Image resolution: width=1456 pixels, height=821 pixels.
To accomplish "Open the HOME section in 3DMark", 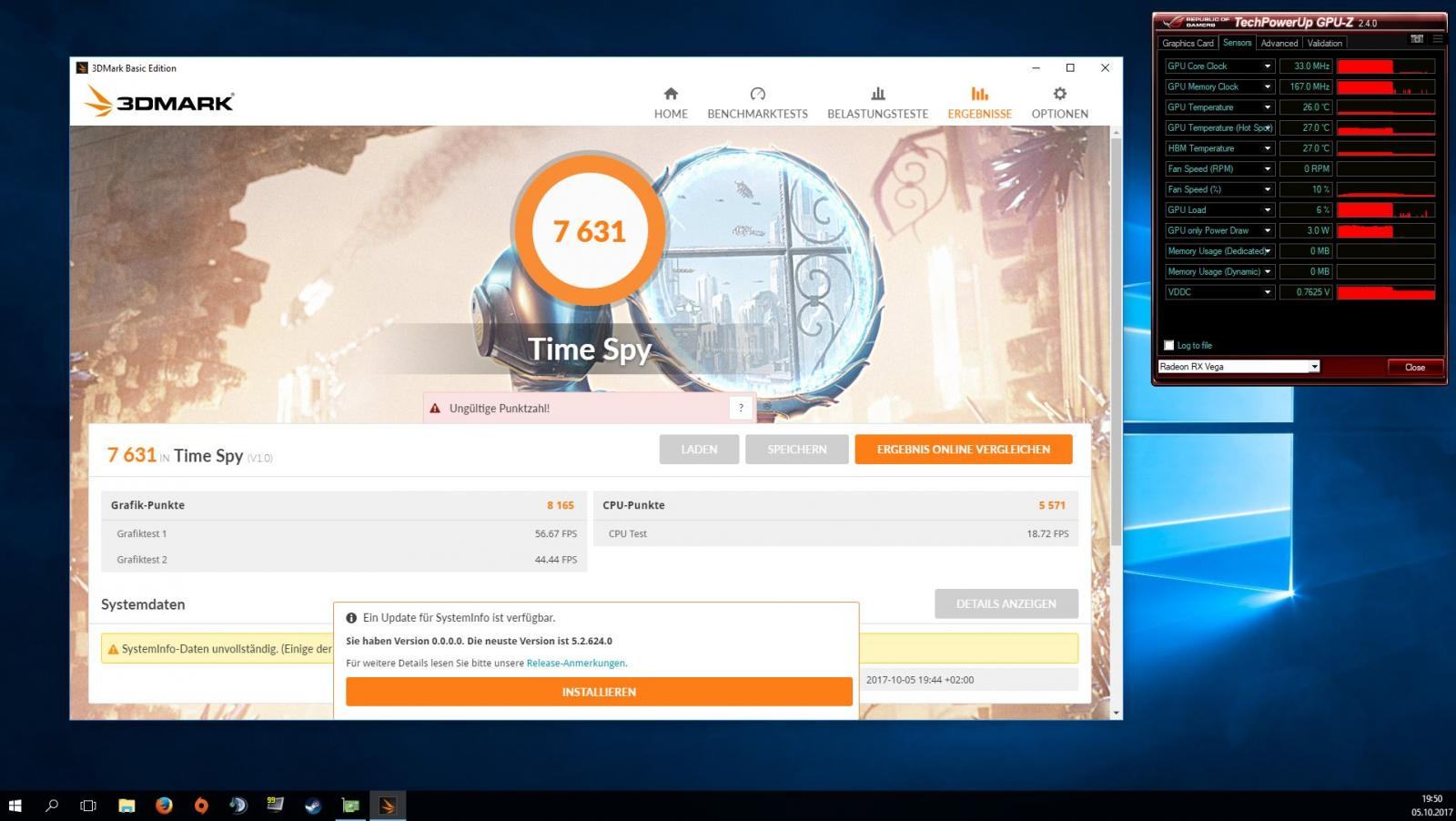I will (x=671, y=103).
